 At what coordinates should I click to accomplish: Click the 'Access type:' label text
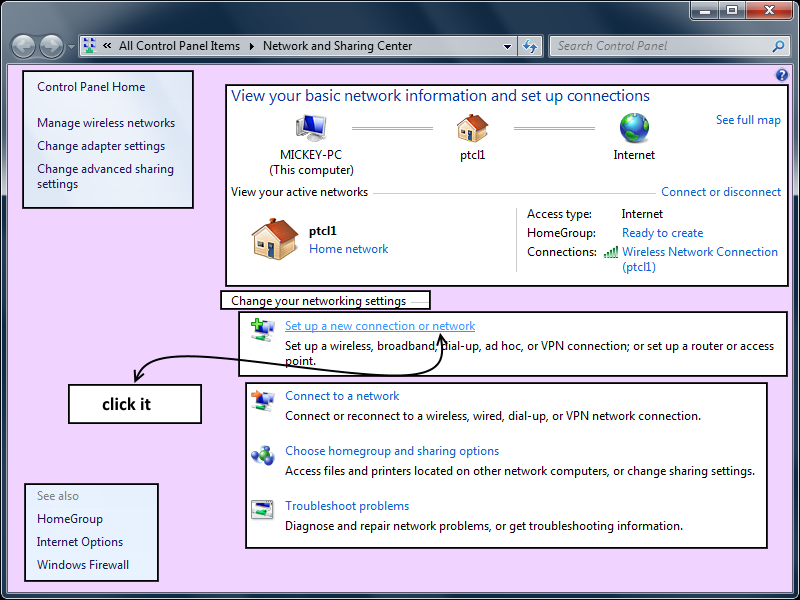pyautogui.click(x=559, y=214)
